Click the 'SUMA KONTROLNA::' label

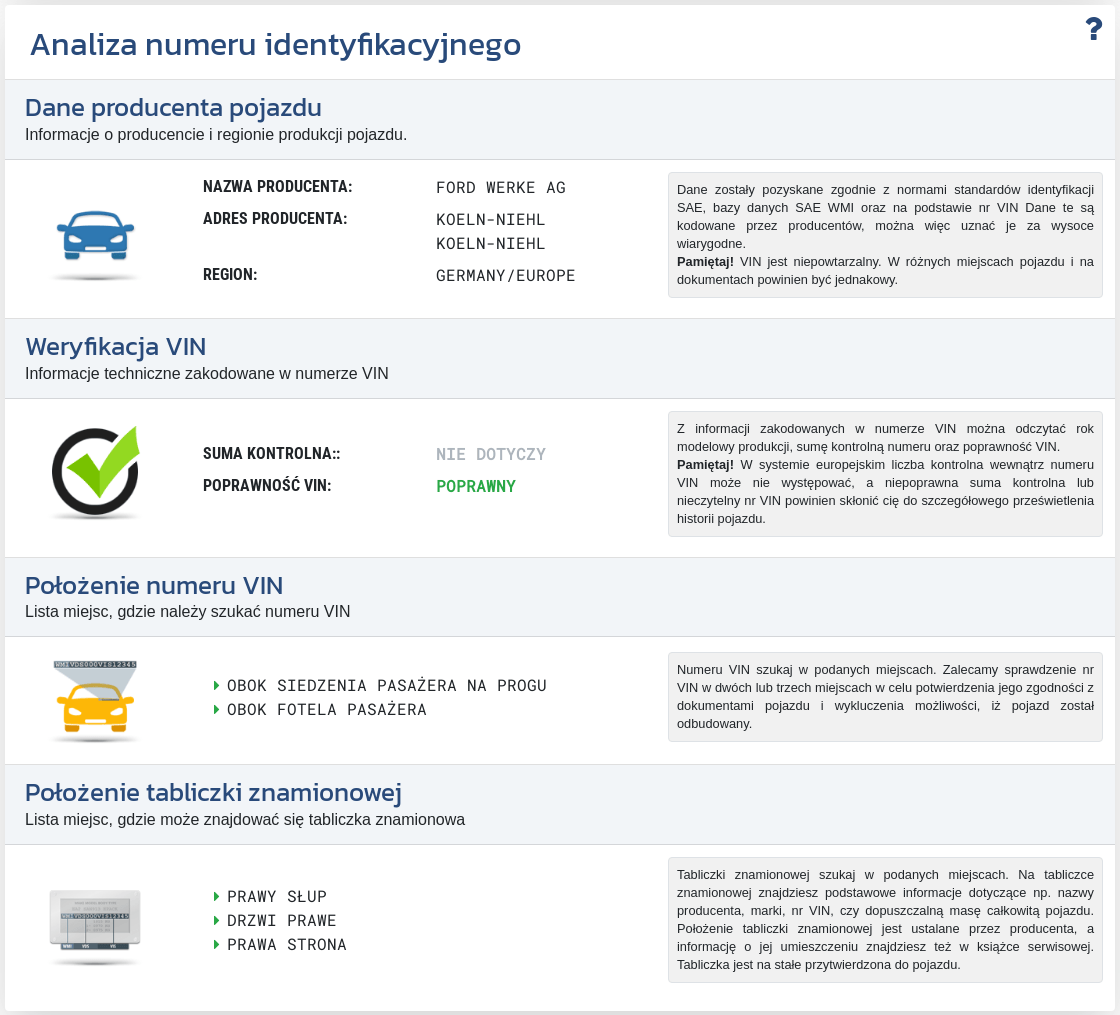click(x=271, y=454)
